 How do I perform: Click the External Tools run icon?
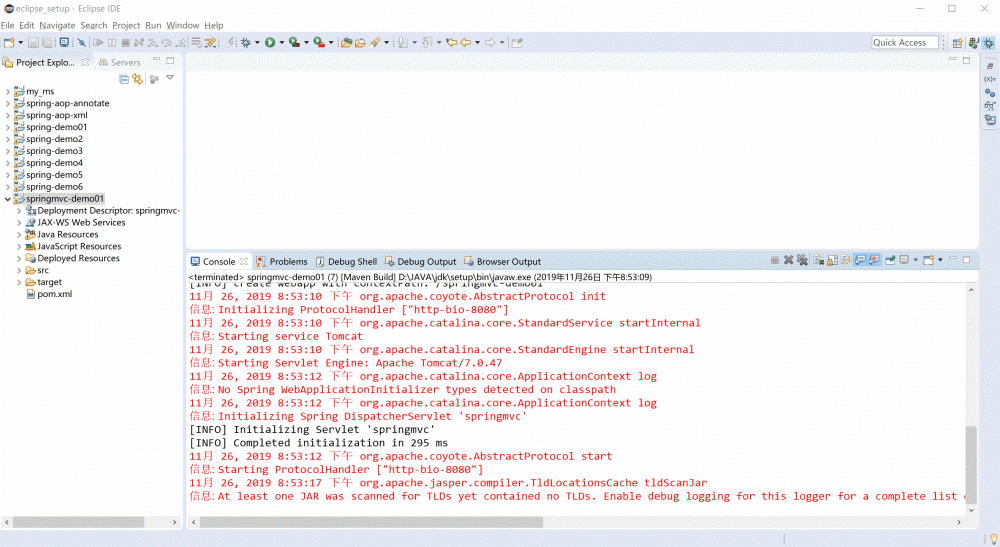319,43
